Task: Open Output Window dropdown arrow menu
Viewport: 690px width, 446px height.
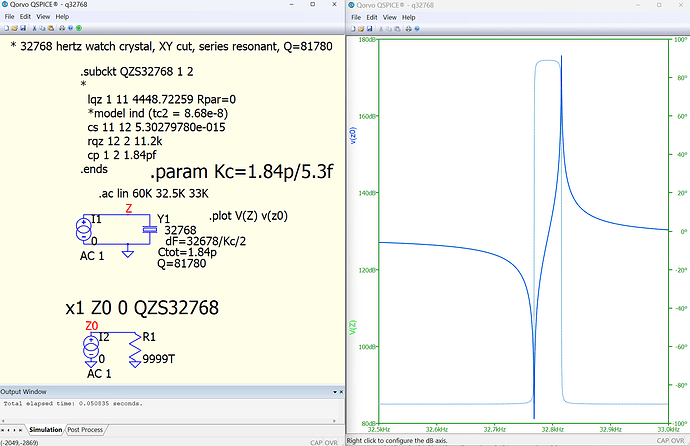Action: pyautogui.click(x=334, y=391)
